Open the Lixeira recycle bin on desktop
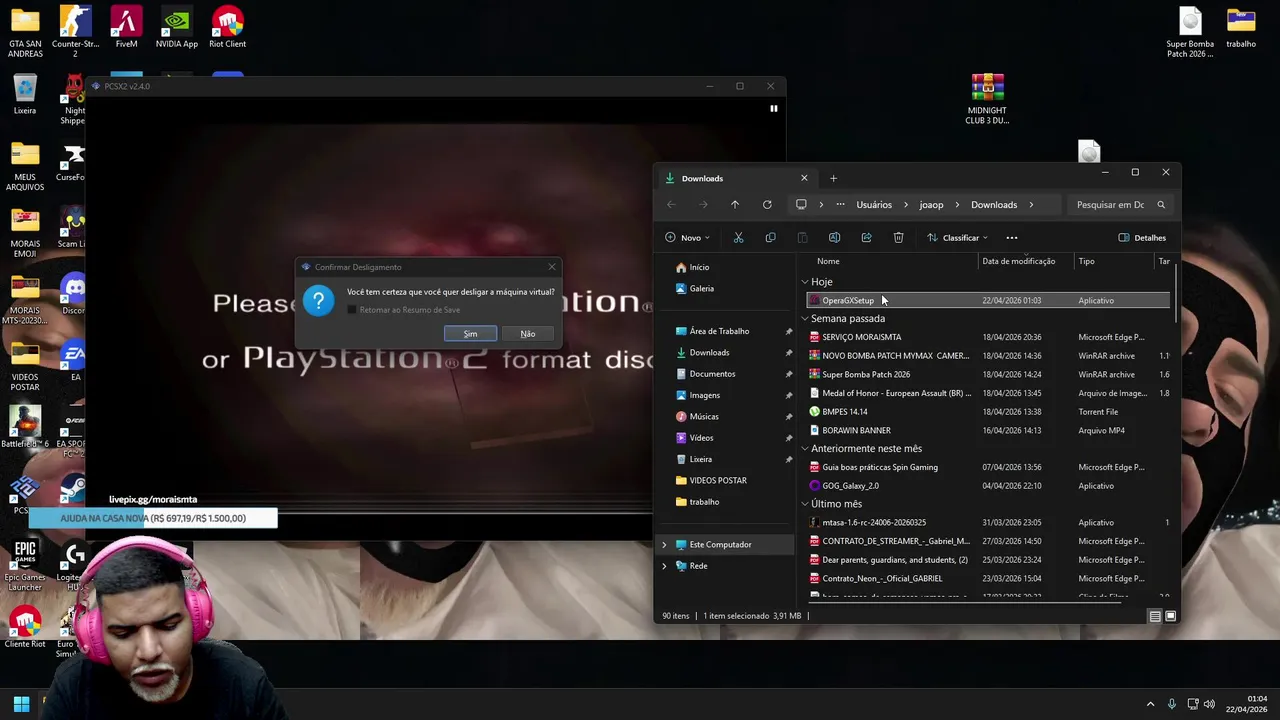1280x720 pixels. [x=25, y=94]
